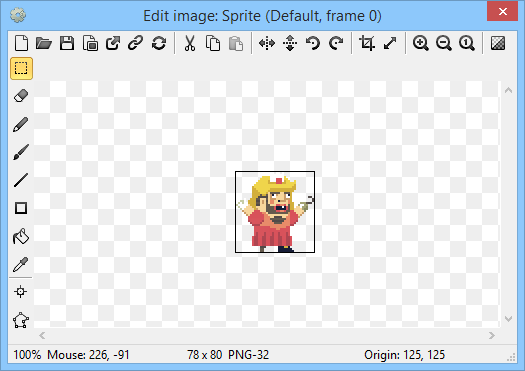The height and width of the screenshot is (371, 525).
Task: Select the Rectangle shape tool
Action: click(21, 208)
